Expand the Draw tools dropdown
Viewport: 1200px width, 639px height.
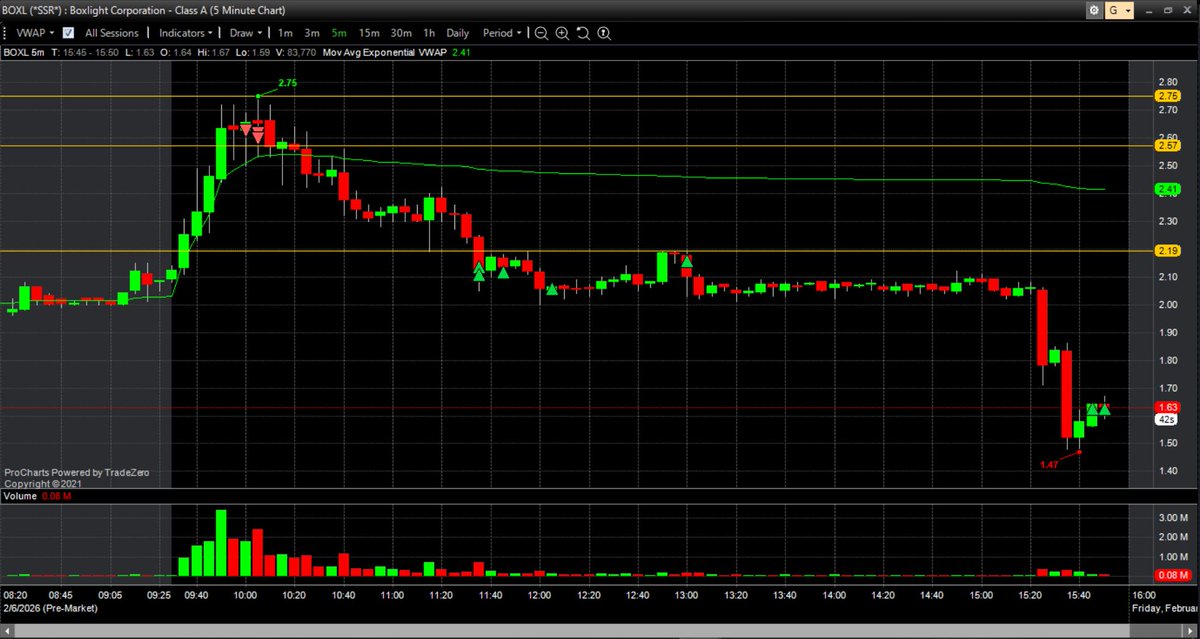tap(245, 33)
